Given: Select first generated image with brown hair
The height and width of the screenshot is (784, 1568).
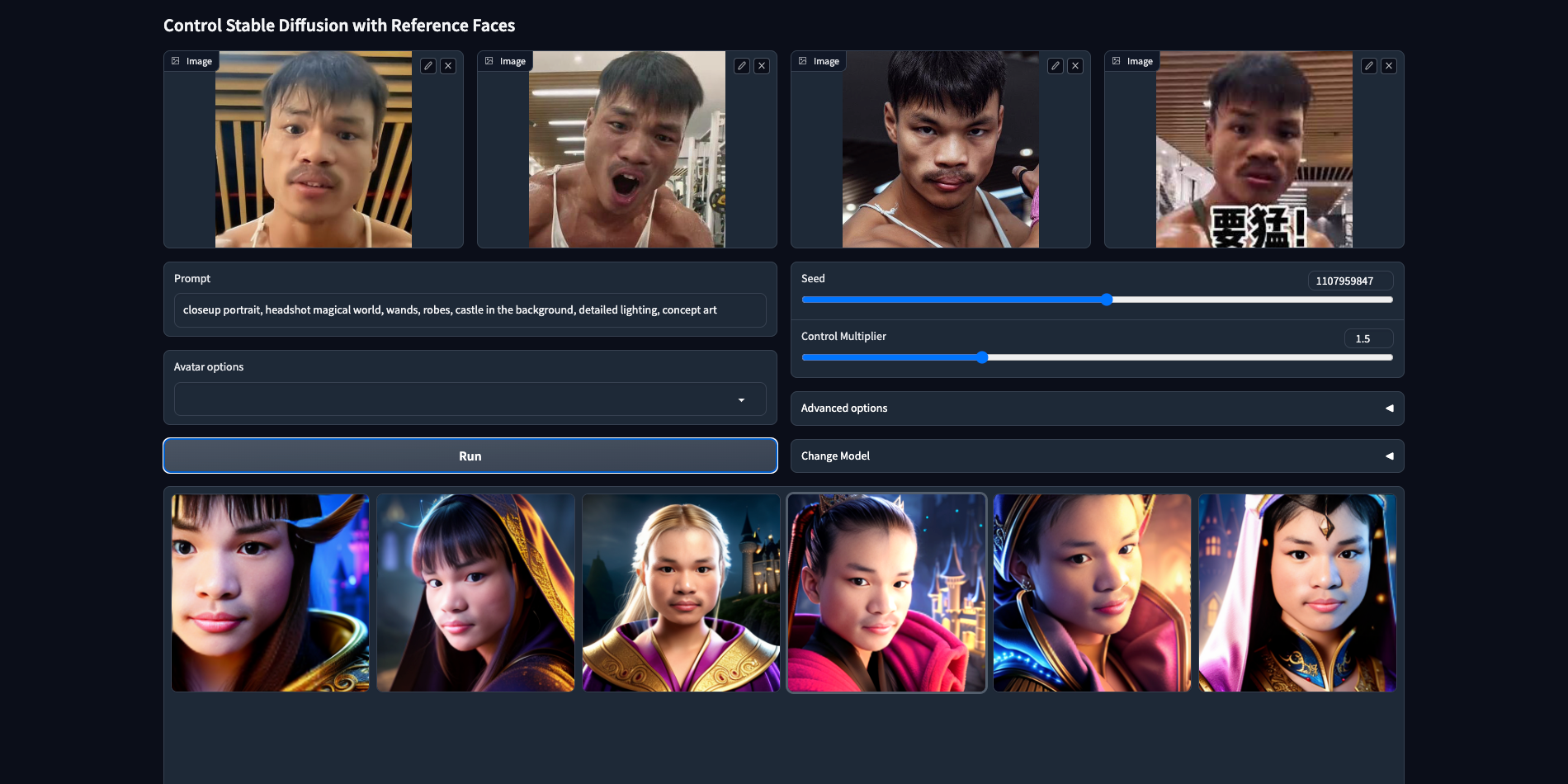Looking at the screenshot, I should 271,593.
